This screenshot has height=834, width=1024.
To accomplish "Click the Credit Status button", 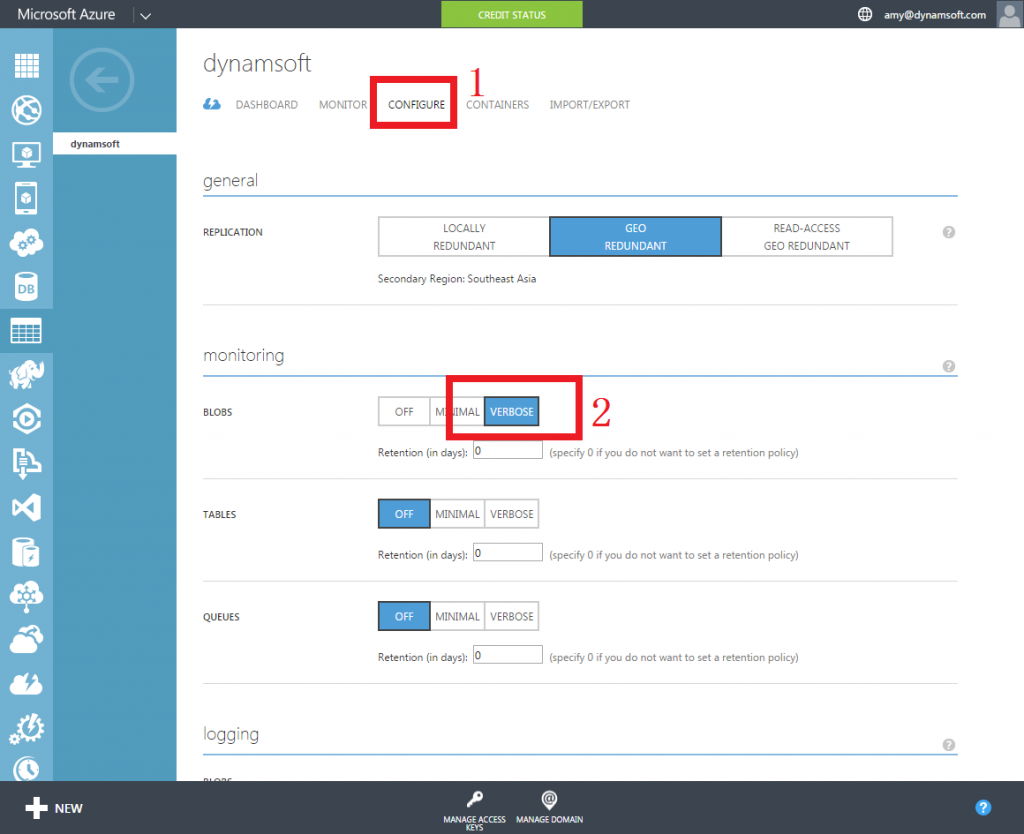I will (x=512, y=15).
